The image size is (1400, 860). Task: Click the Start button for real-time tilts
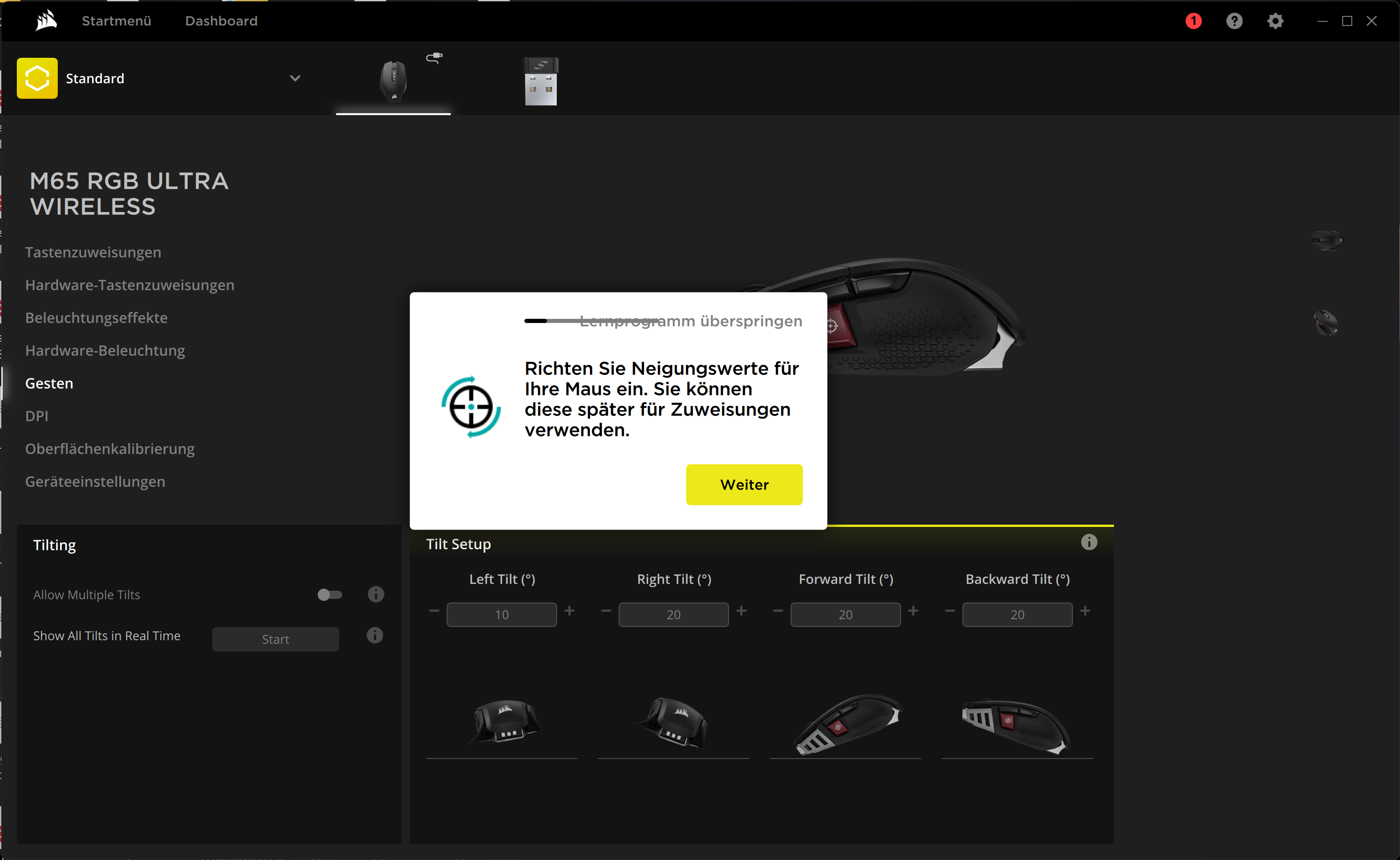click(276, 639)
